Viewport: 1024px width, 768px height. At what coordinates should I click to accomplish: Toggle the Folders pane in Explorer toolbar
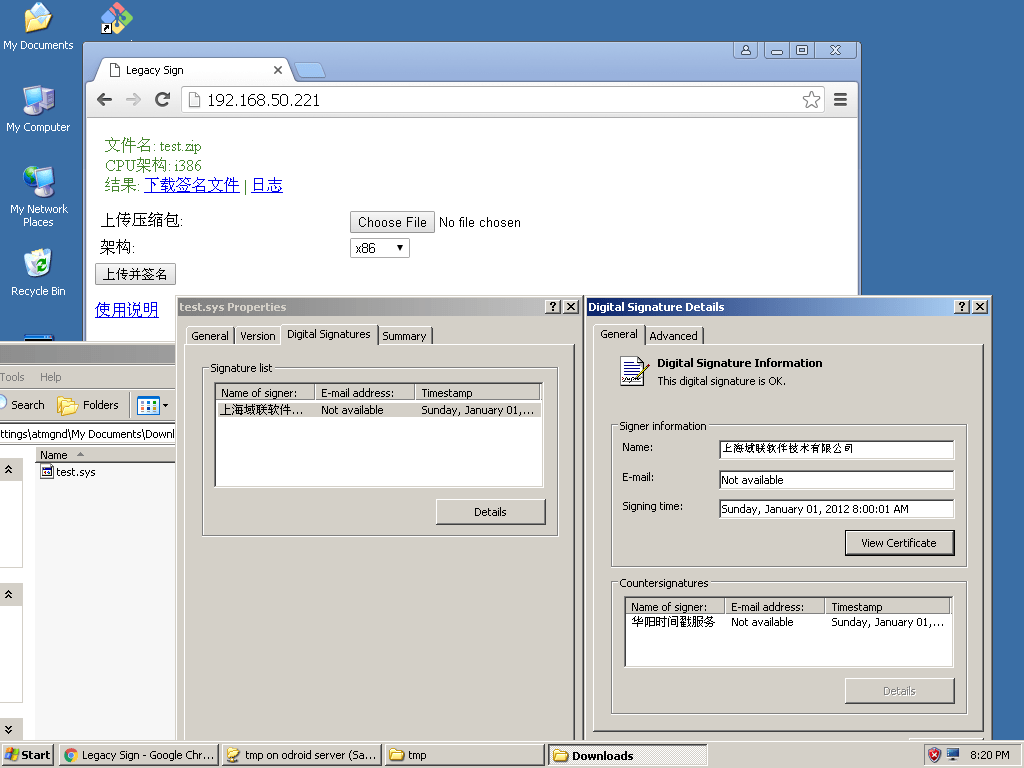tap(88, 405)
